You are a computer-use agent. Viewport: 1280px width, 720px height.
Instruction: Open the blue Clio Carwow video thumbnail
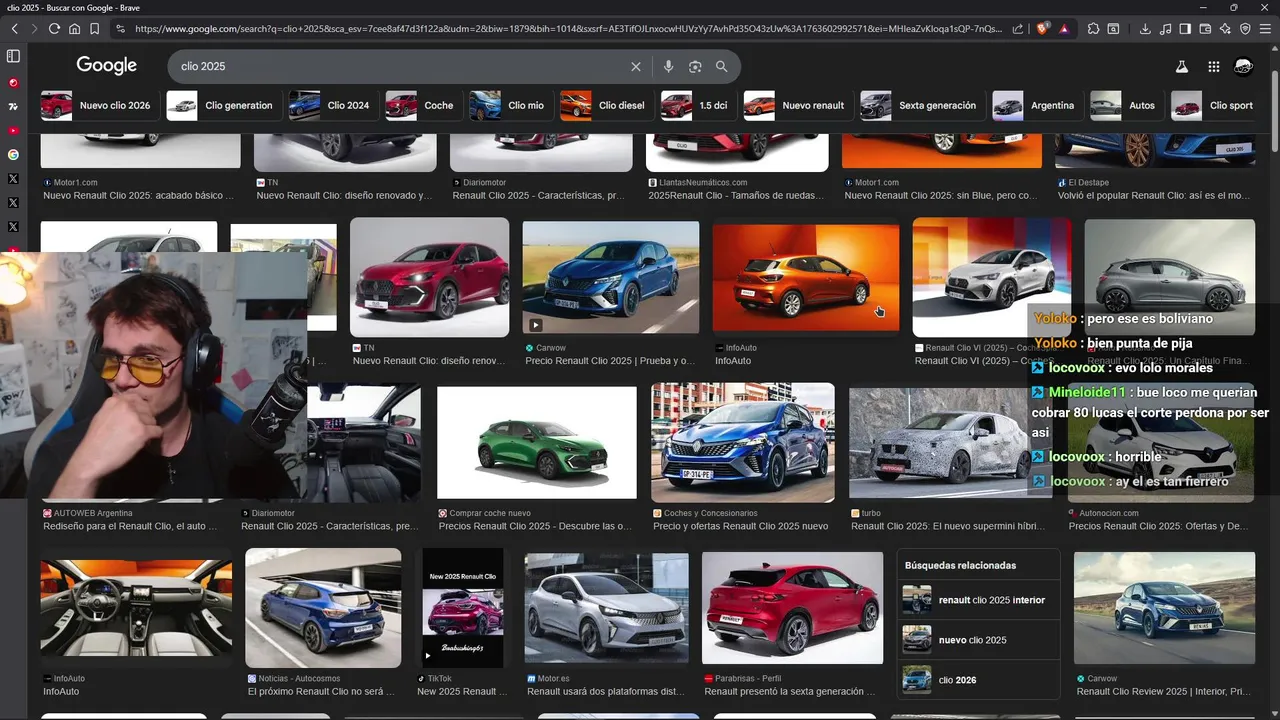(x=610, y=277)
